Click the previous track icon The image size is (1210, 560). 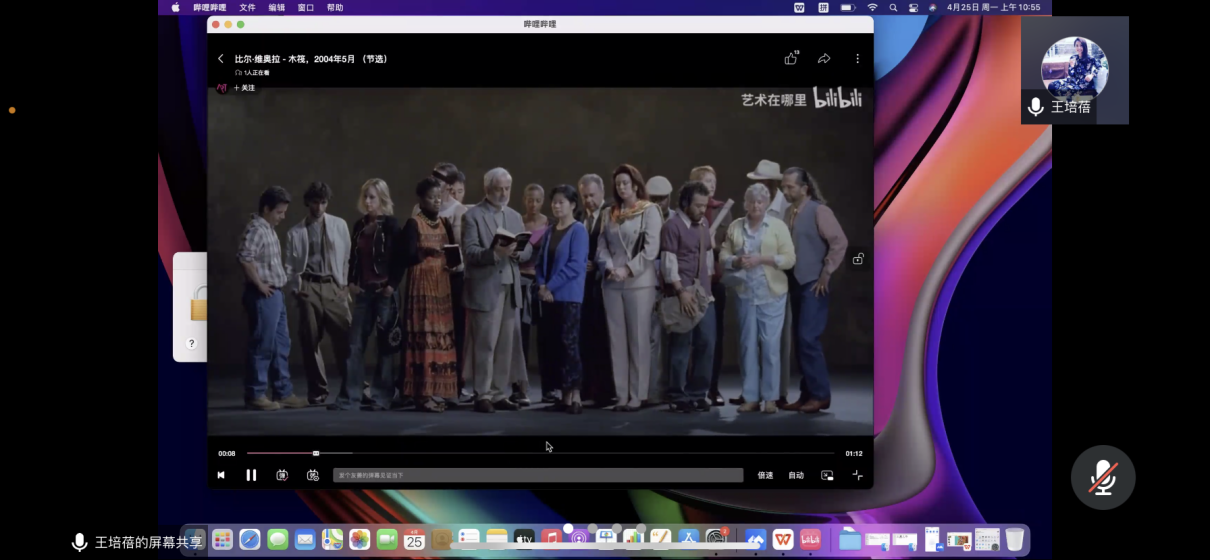[x=221, y=475]
